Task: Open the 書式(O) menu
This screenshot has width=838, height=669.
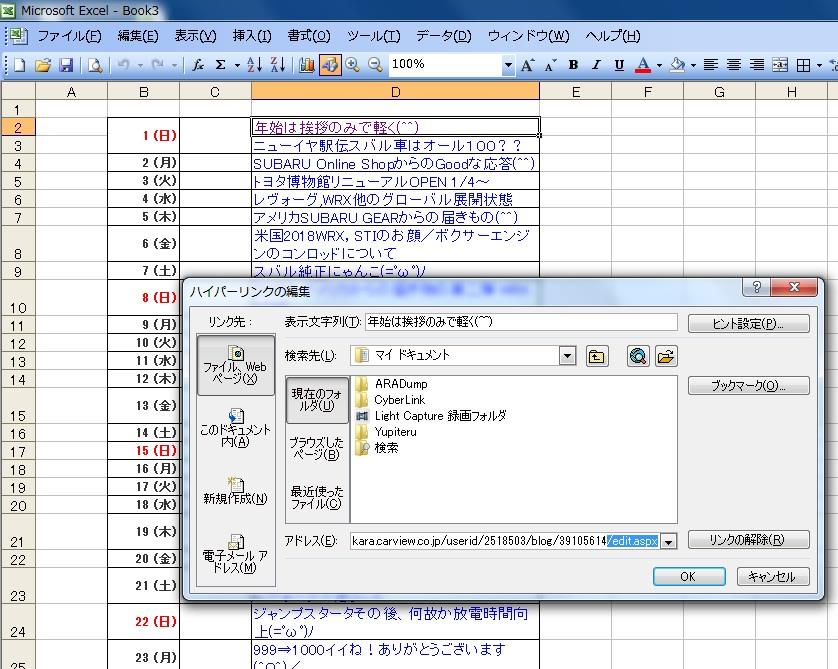Action: 309,36
